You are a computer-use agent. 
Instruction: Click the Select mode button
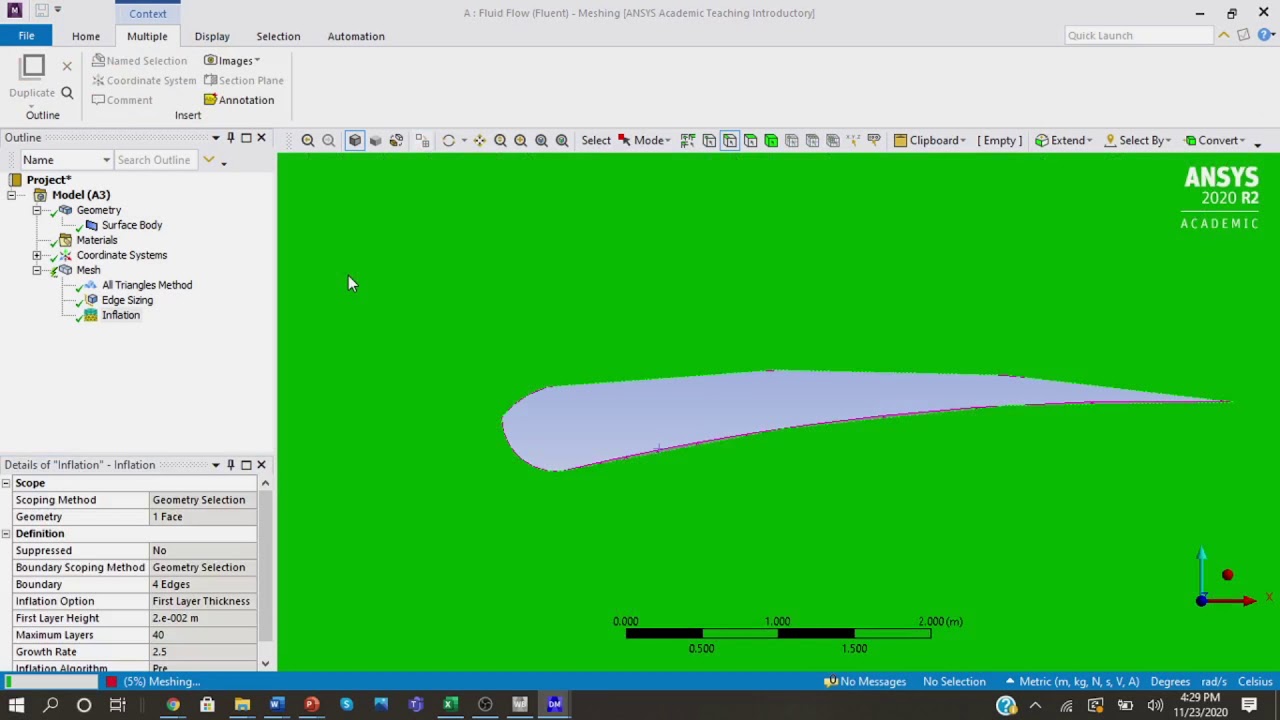(596, 140)
